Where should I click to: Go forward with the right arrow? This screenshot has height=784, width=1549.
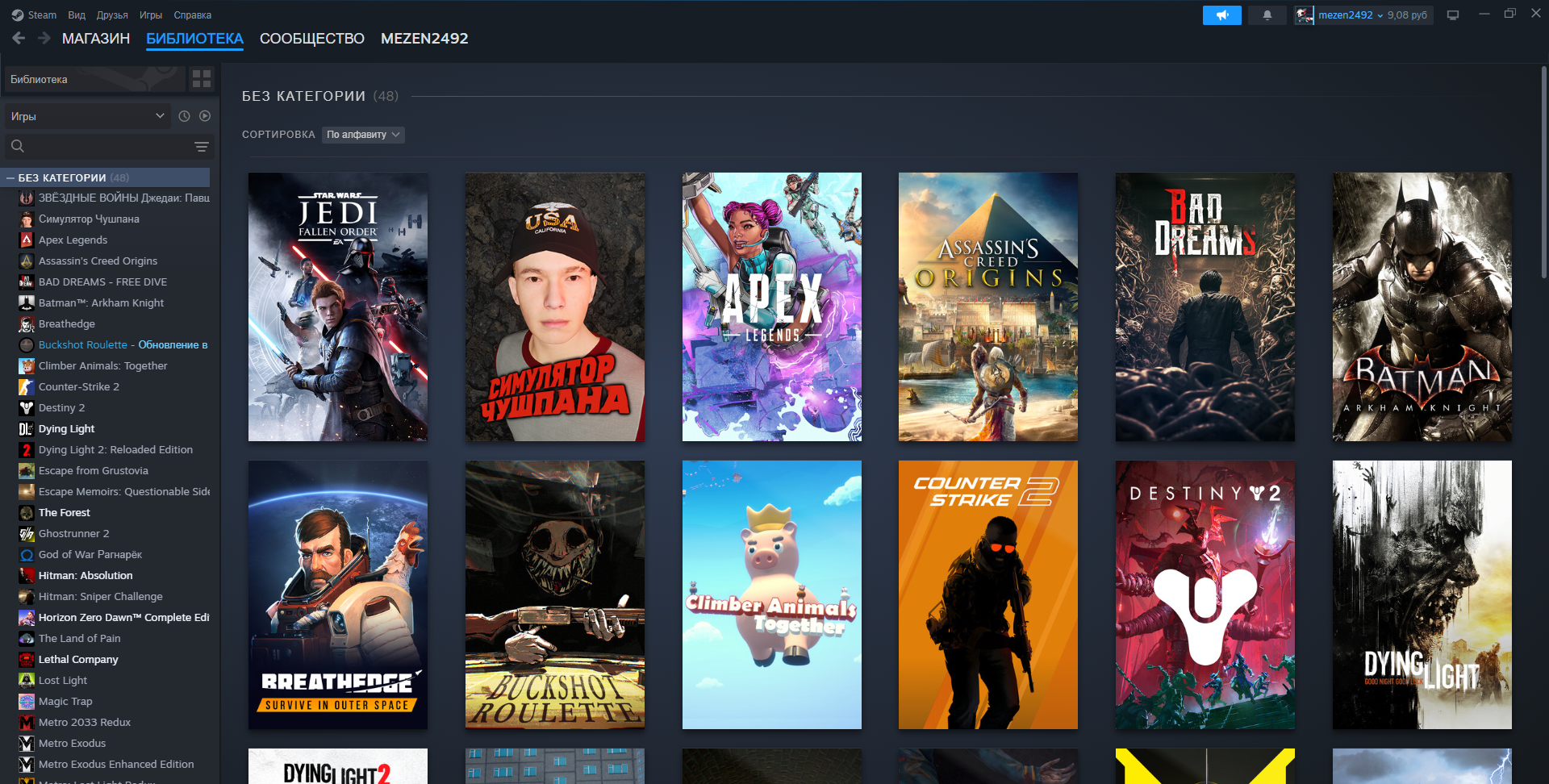point(44,38)
